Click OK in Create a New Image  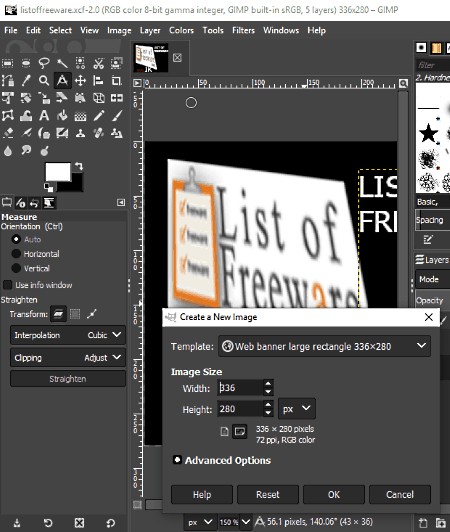pos(334,495)
